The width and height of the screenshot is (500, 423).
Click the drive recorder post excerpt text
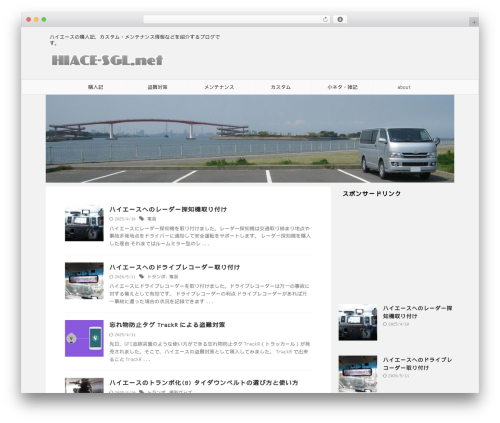tap(209, 294)
